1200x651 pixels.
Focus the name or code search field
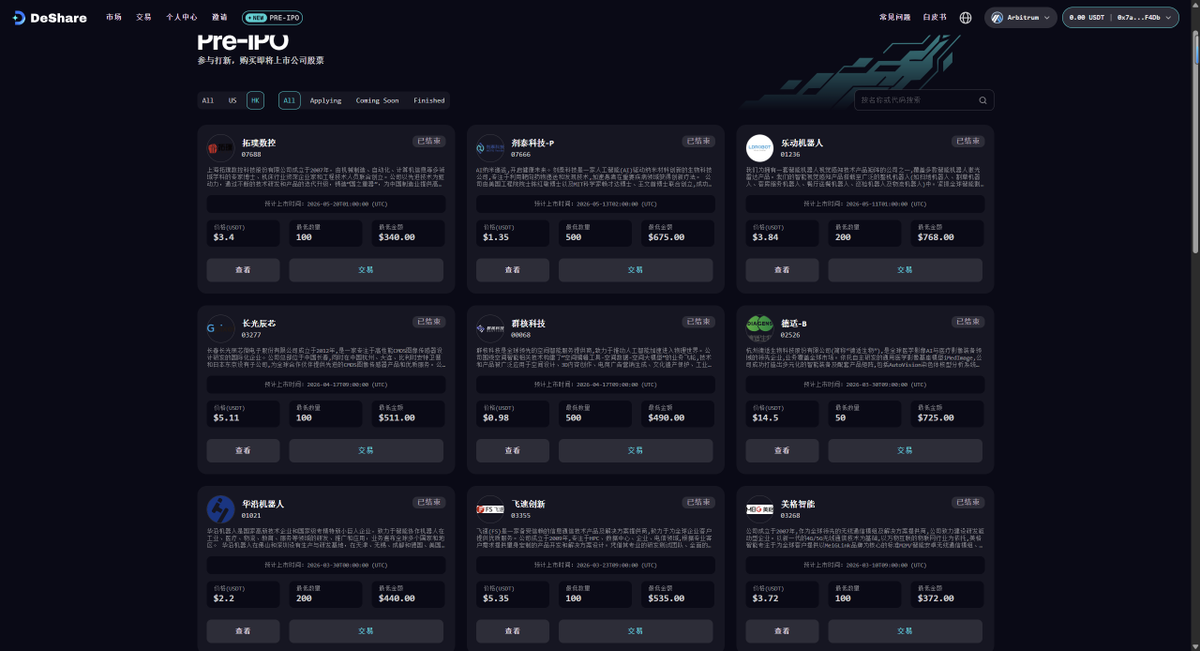coord(924,100)
